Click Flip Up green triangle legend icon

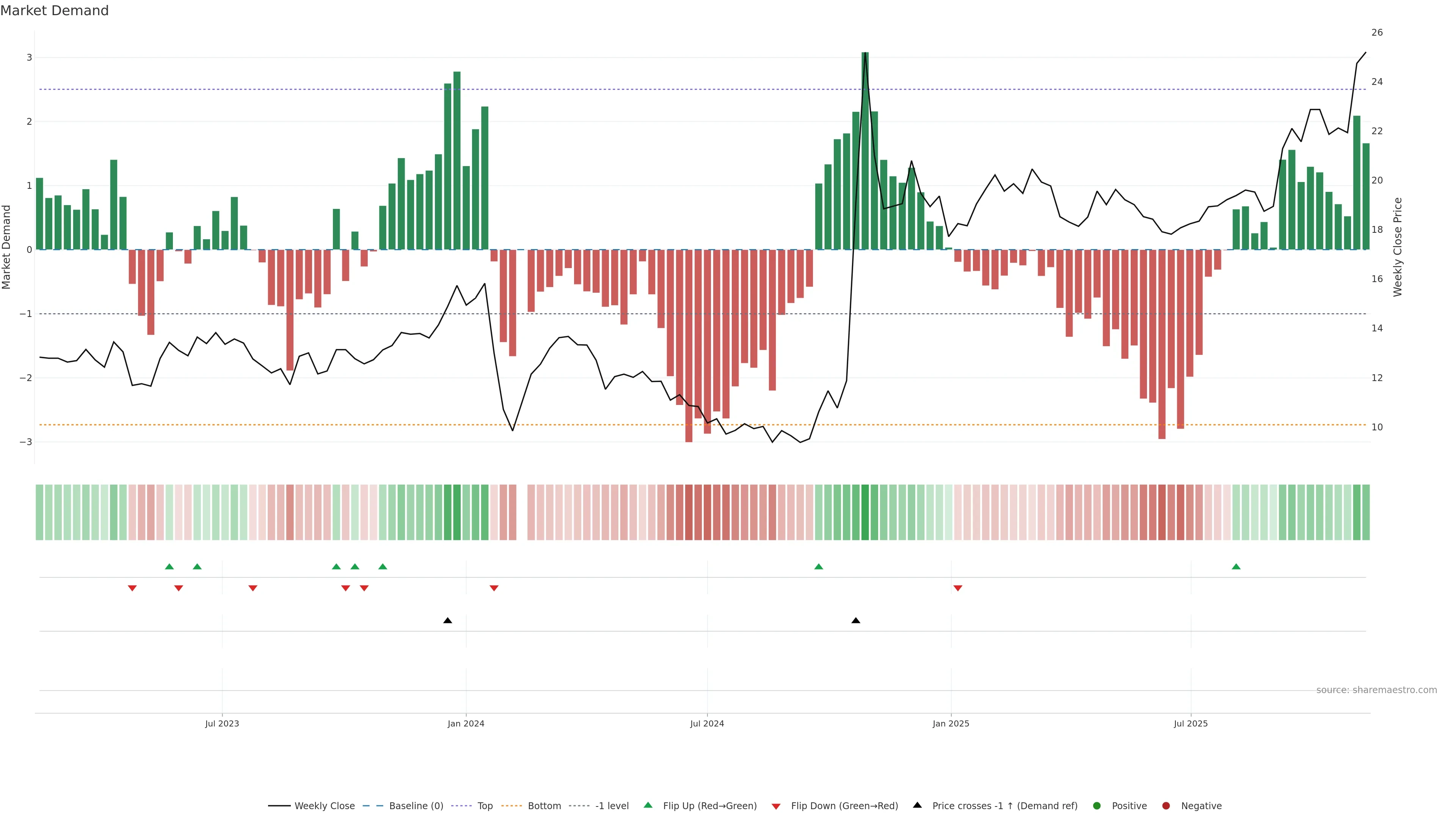pos(648,805)
